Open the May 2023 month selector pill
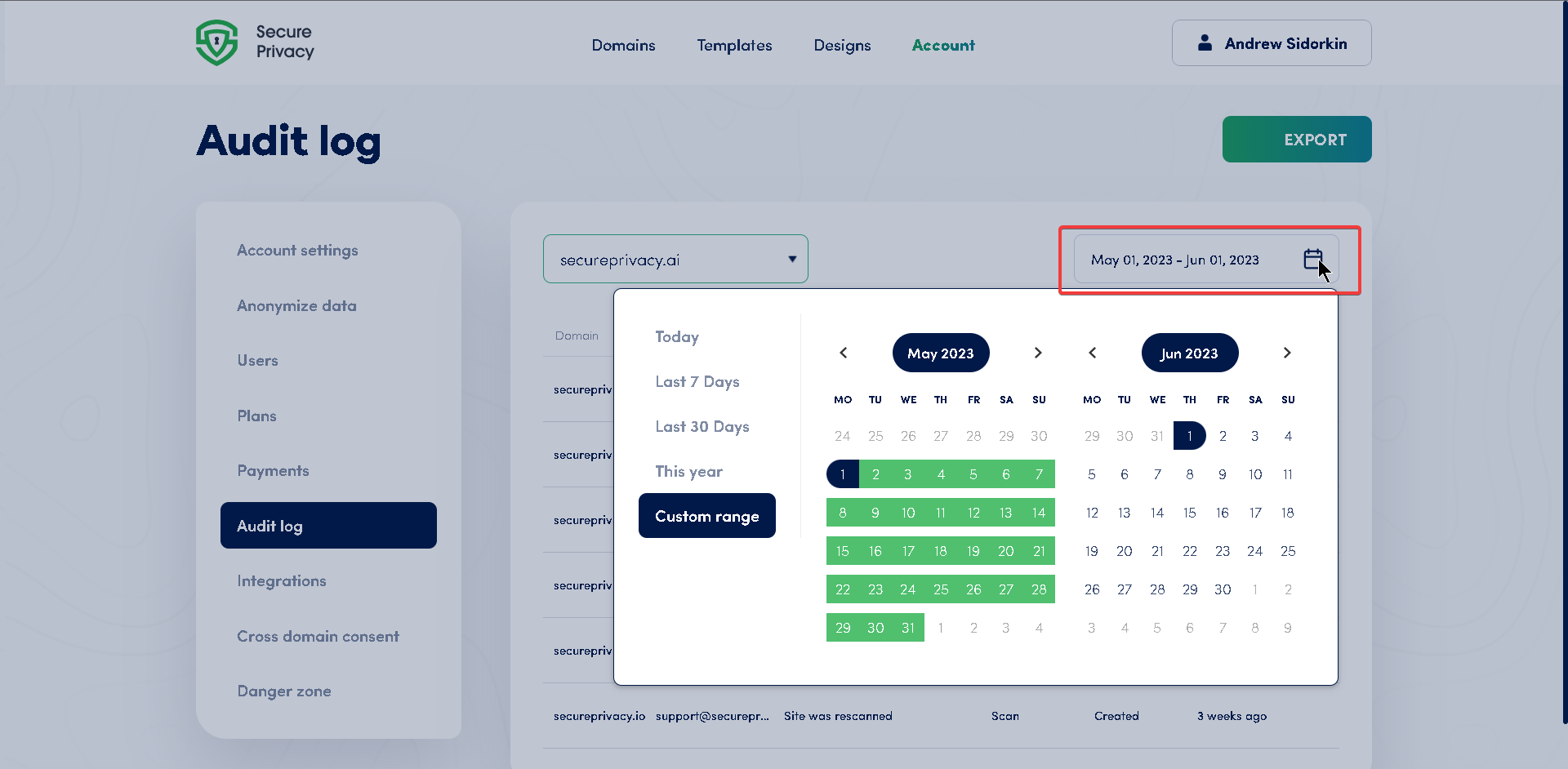 click(940, 353)
